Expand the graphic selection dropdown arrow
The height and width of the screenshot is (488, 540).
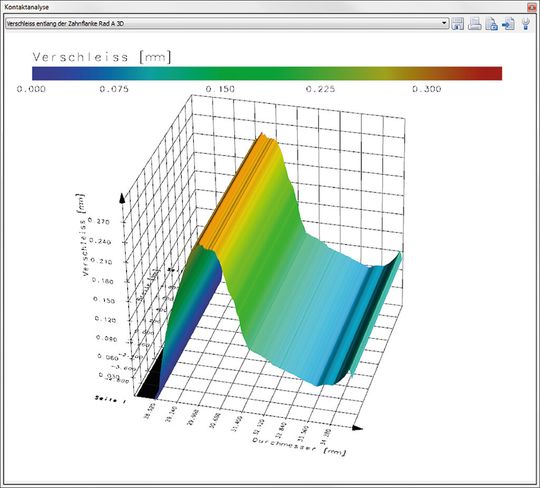(x=444, y=23)
